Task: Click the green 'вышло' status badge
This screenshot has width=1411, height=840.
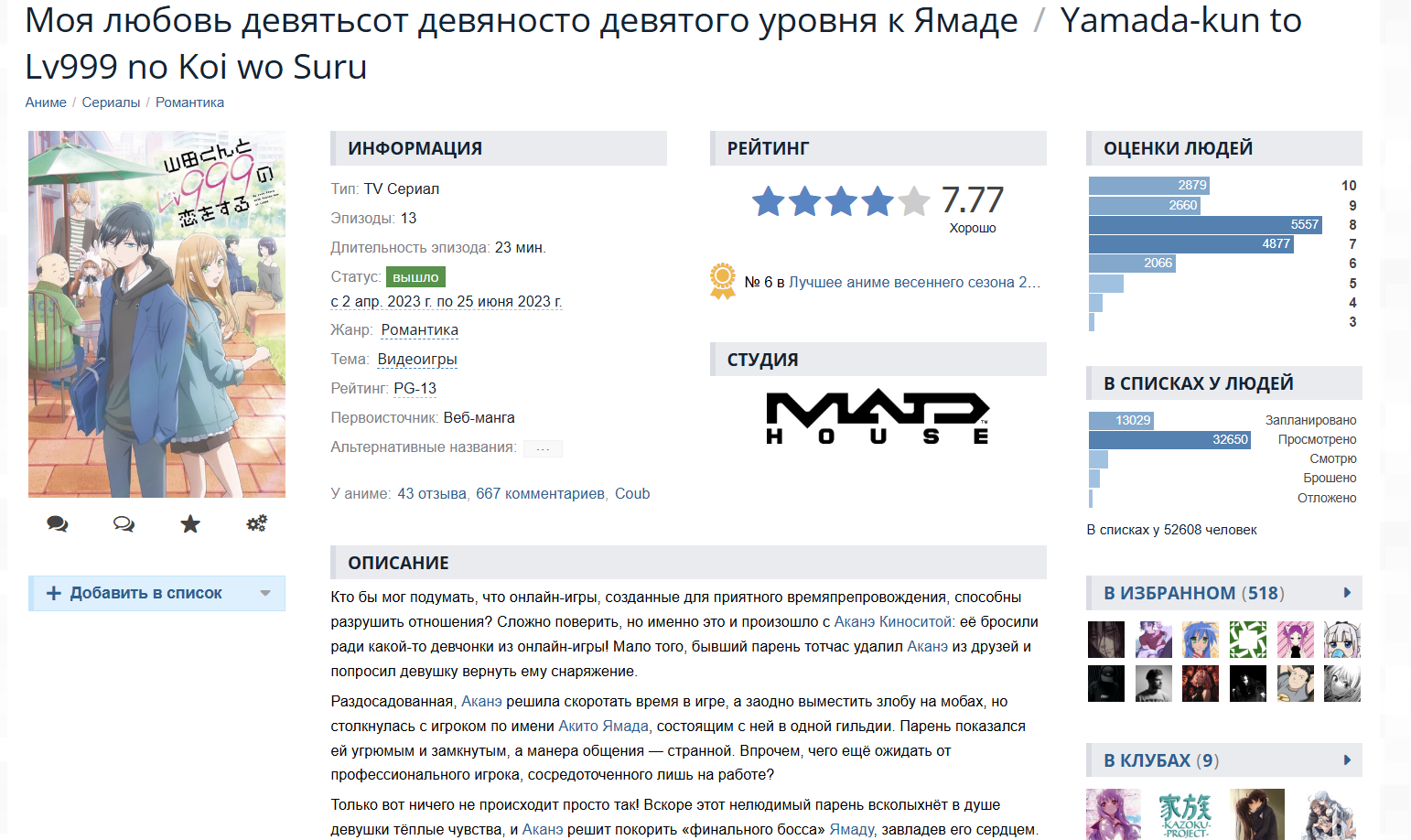Action: (x=415, y=276)
